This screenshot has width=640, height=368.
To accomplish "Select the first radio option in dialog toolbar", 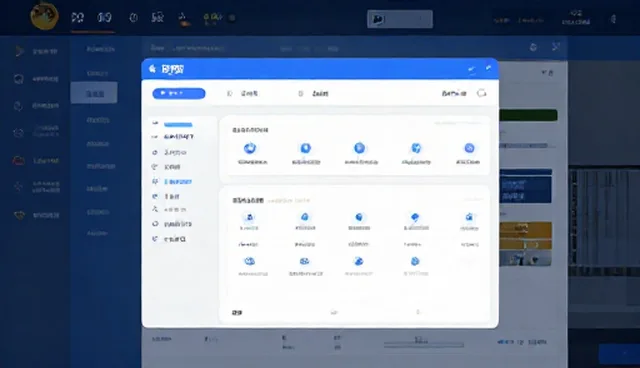I will tap(229, 93).
